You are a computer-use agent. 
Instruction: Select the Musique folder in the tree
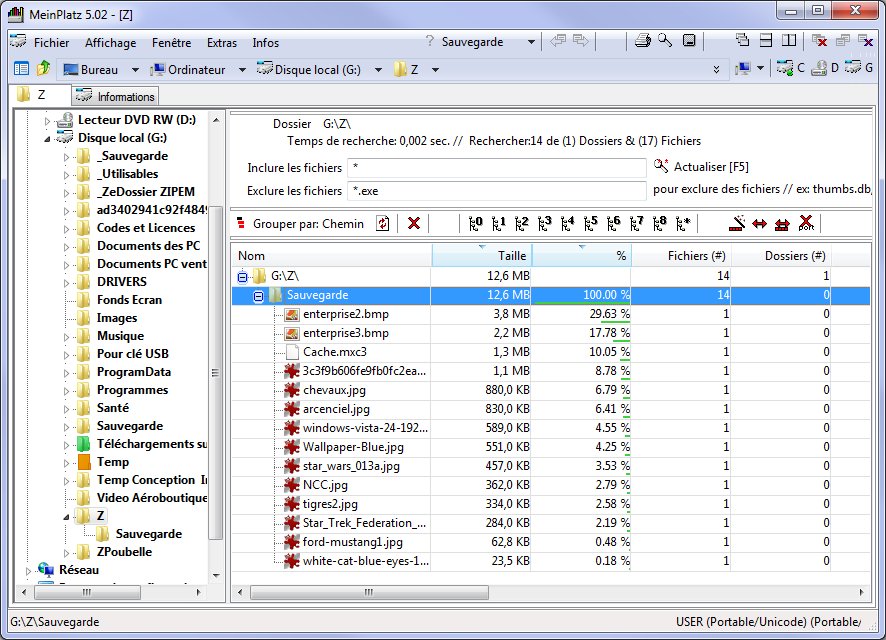[x=120, y=336]
